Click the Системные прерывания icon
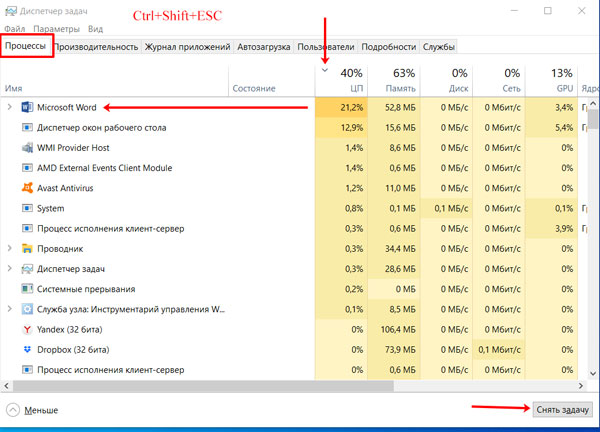600x432 pixels. pos(27,289)
